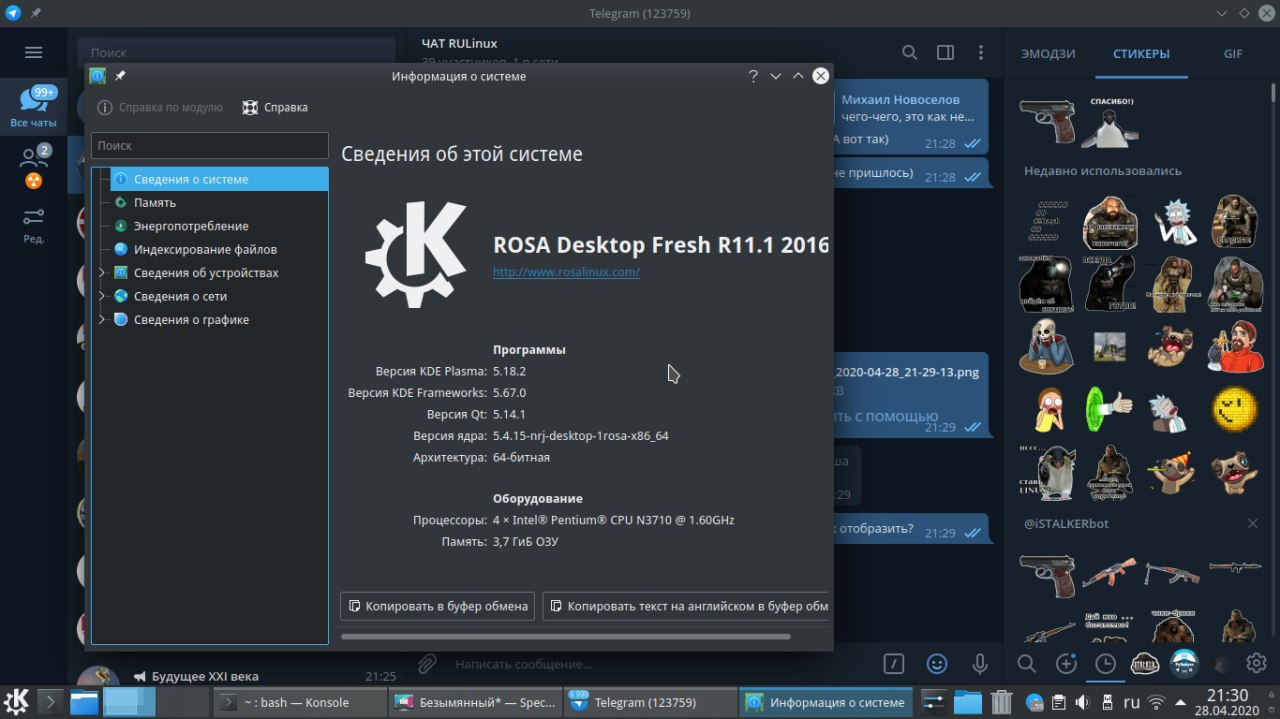Open the Telegram hamburger menu

pos(33,52)
